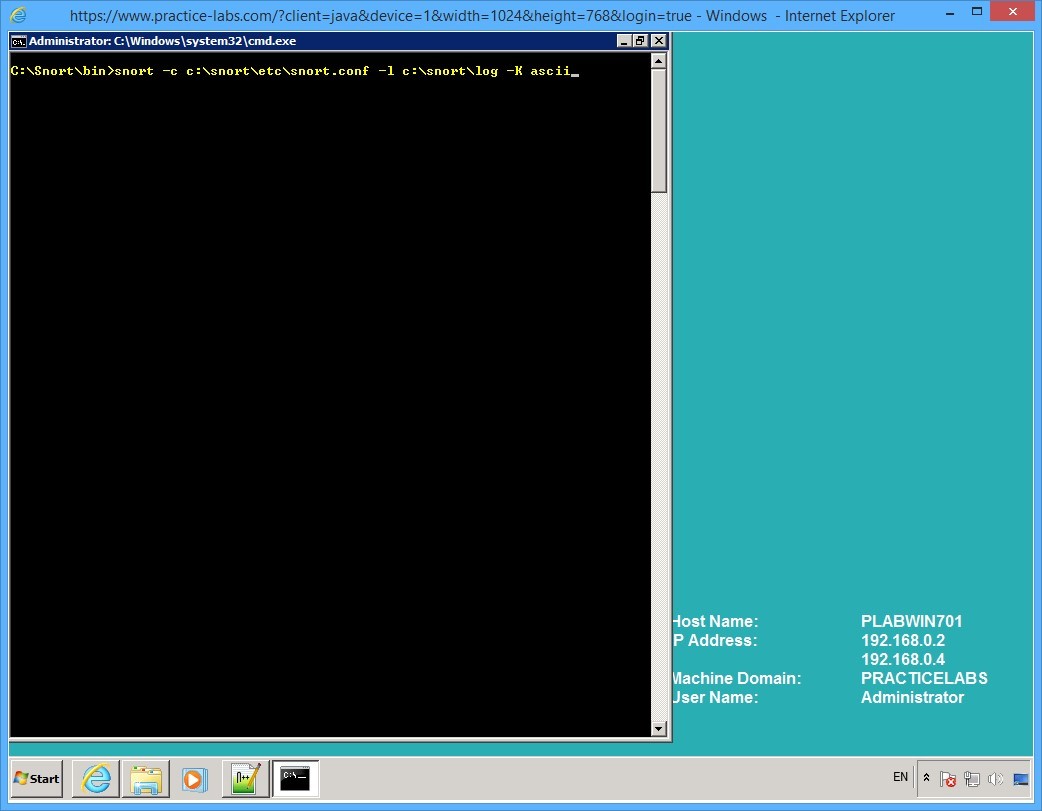
Task: Launch Internet Explorer from the taskbar
Action: tap(95, 778)
